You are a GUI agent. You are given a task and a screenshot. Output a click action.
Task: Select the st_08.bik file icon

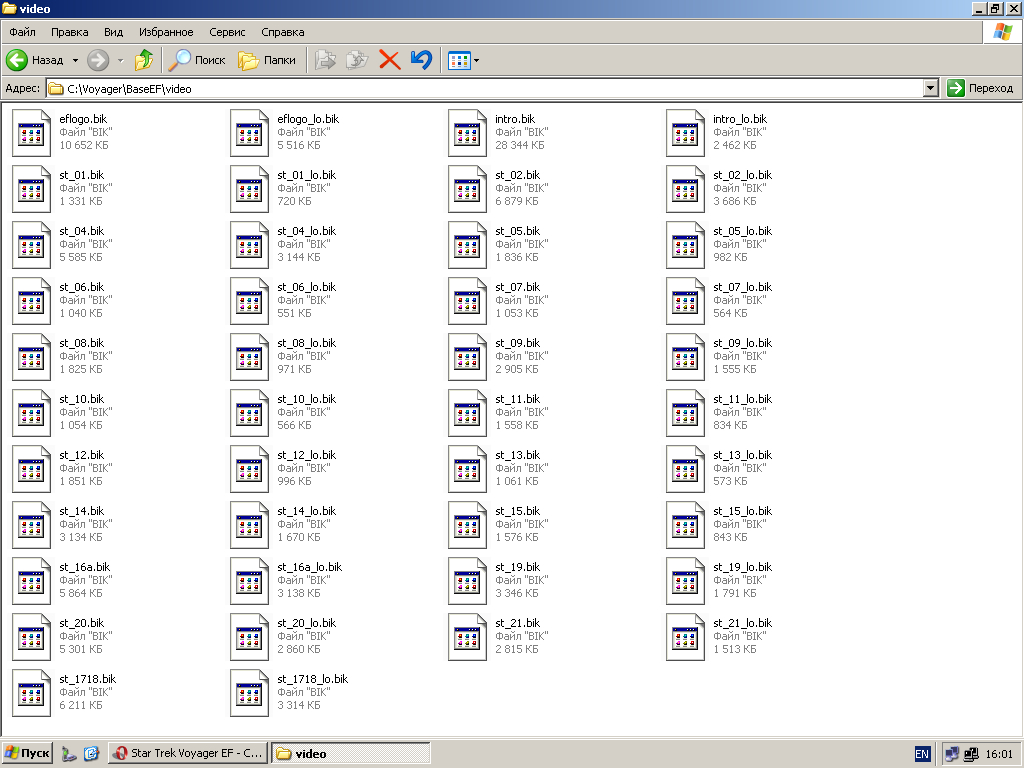tap(31, 358)
